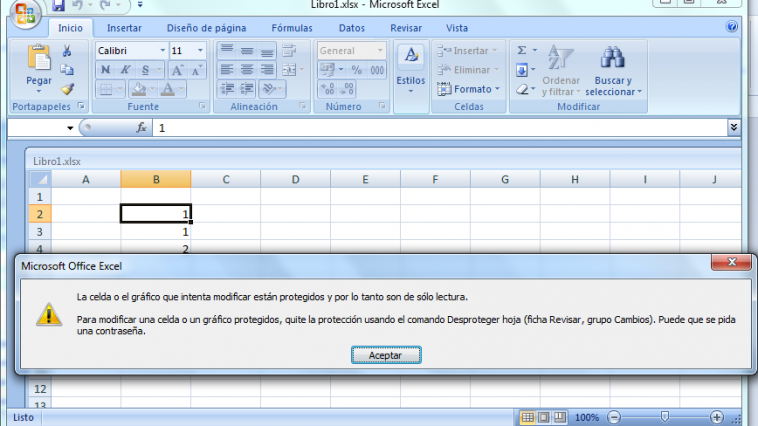Viewport: 758px width, 426px height.
Task: Click Aceptar in the warning dialog
Action: click(386, 355)
